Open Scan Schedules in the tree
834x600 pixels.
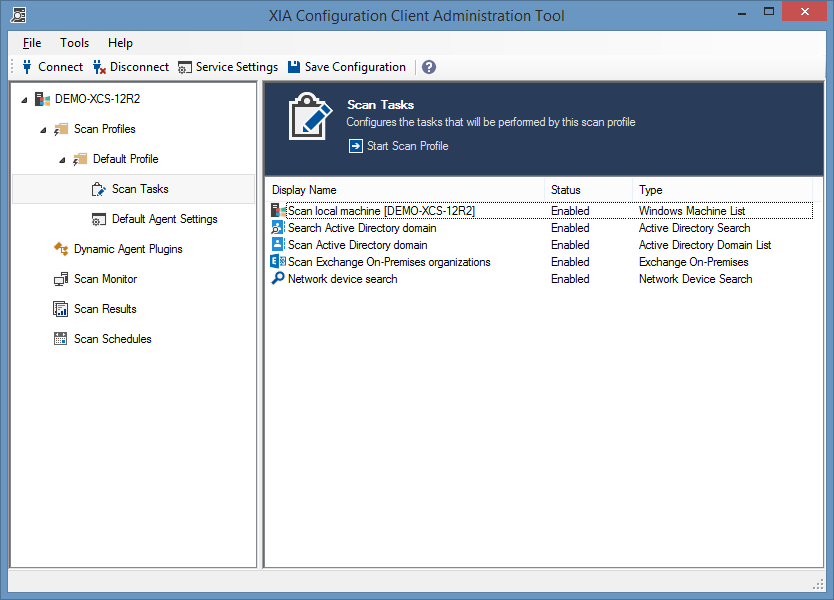(x=113, y=339)
